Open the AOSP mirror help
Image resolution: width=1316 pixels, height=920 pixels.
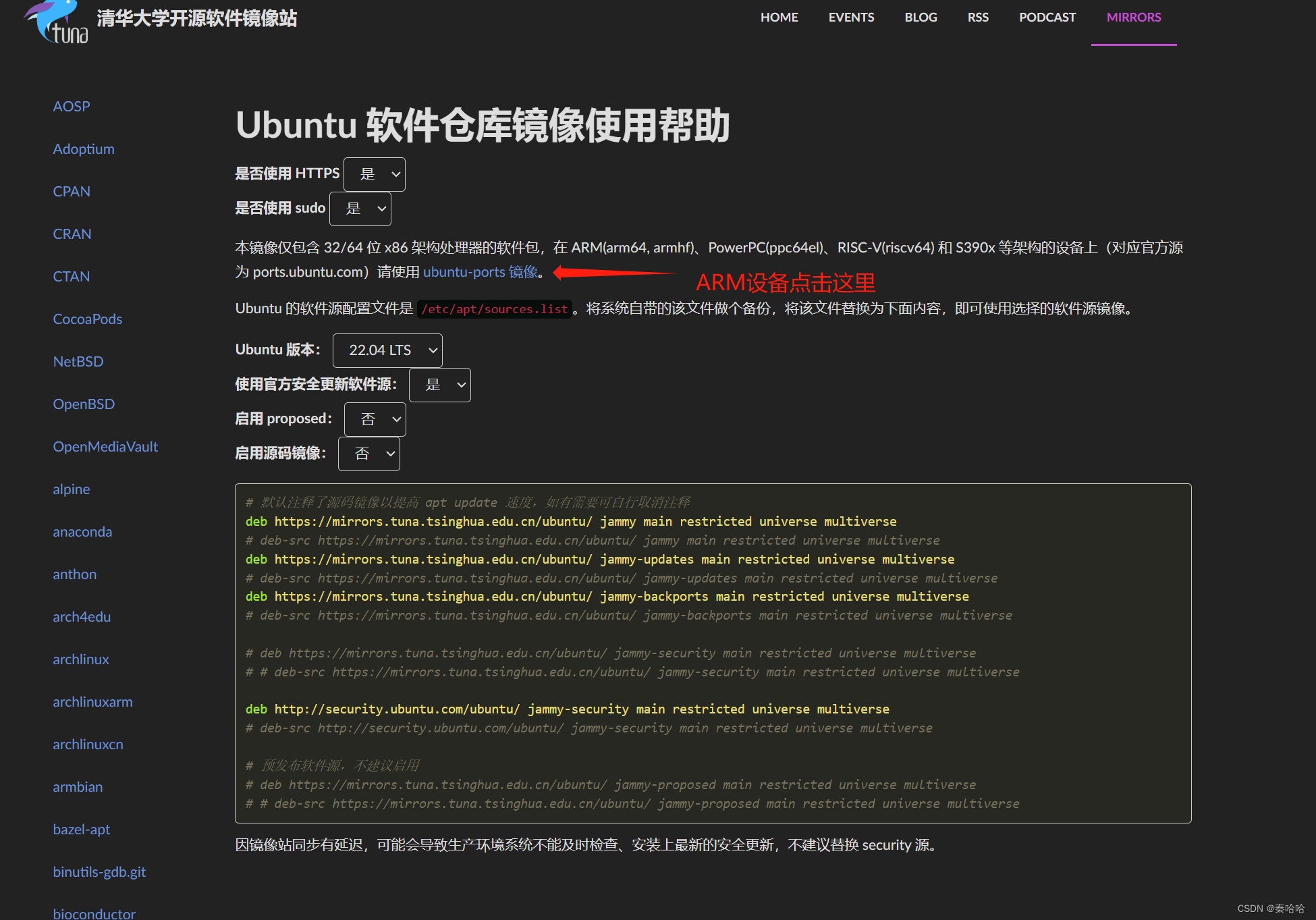point(72,107)
